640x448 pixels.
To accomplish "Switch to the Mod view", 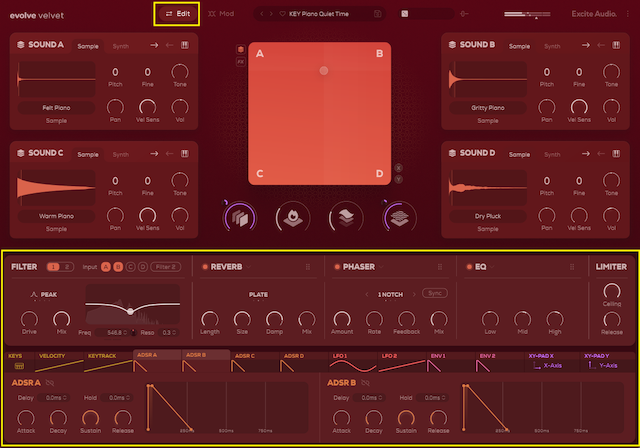I will click(222, 14).
